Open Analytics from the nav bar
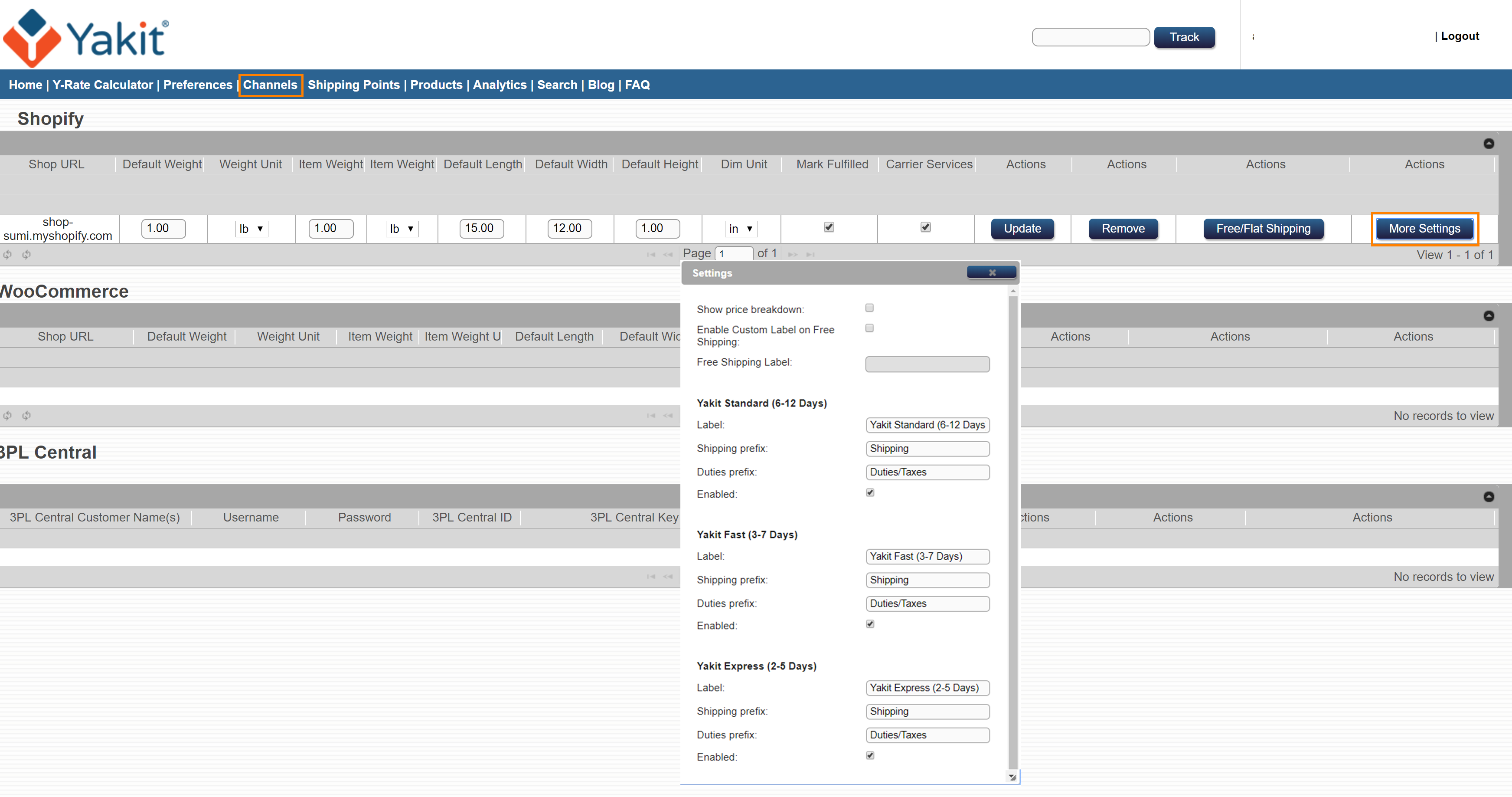The width and height of the screenshot is (1512, 797). (x=500, y=85)
